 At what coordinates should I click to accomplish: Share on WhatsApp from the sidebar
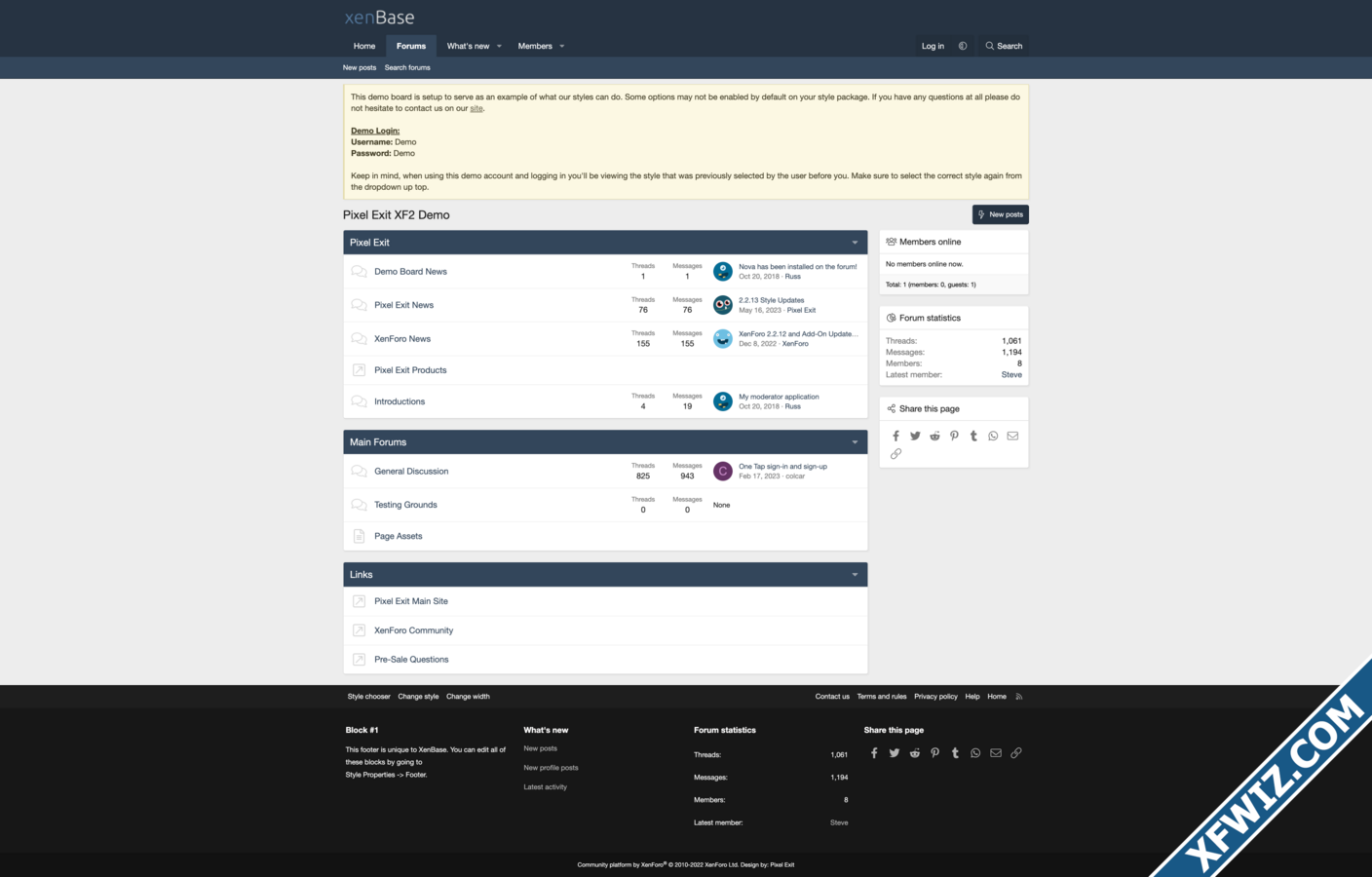pos(993,436)
